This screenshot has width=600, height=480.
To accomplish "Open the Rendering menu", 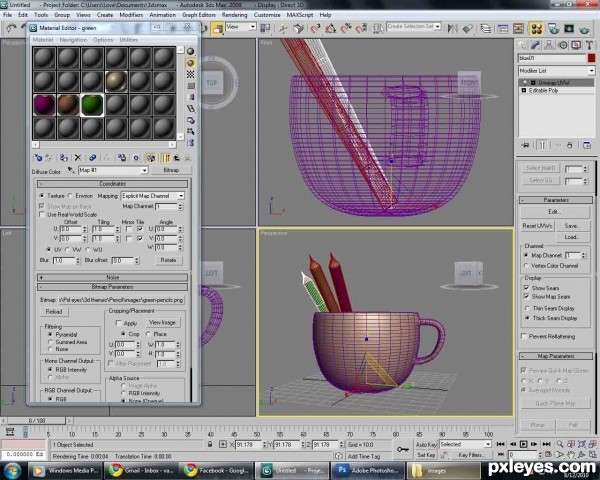I will click(x=234, y=15).
